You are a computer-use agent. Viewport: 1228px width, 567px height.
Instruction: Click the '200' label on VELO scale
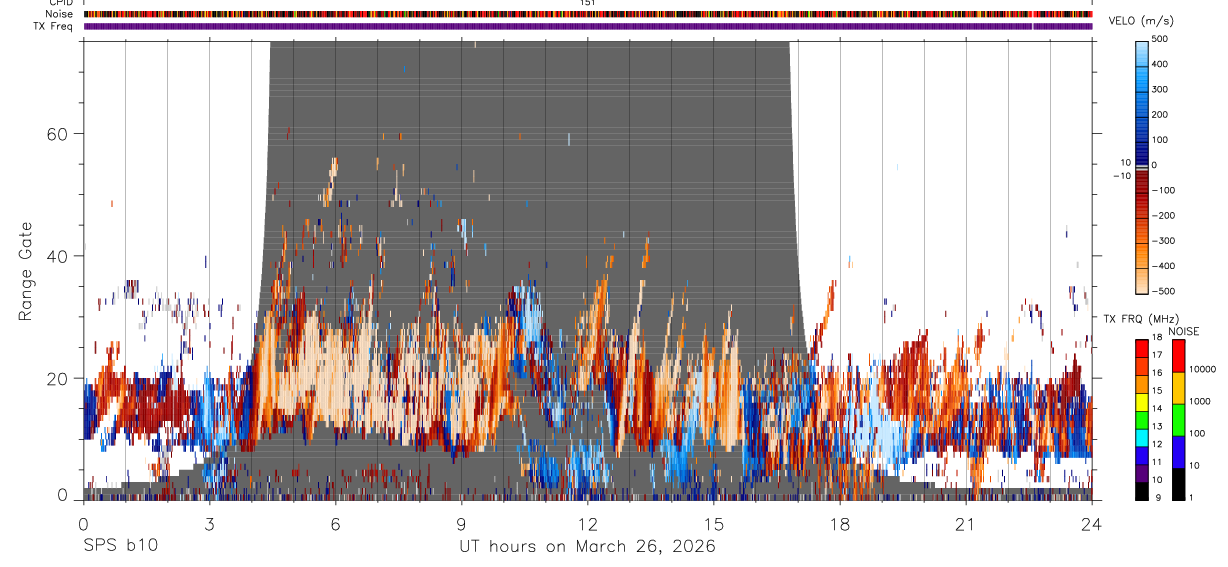(1161, 115)
